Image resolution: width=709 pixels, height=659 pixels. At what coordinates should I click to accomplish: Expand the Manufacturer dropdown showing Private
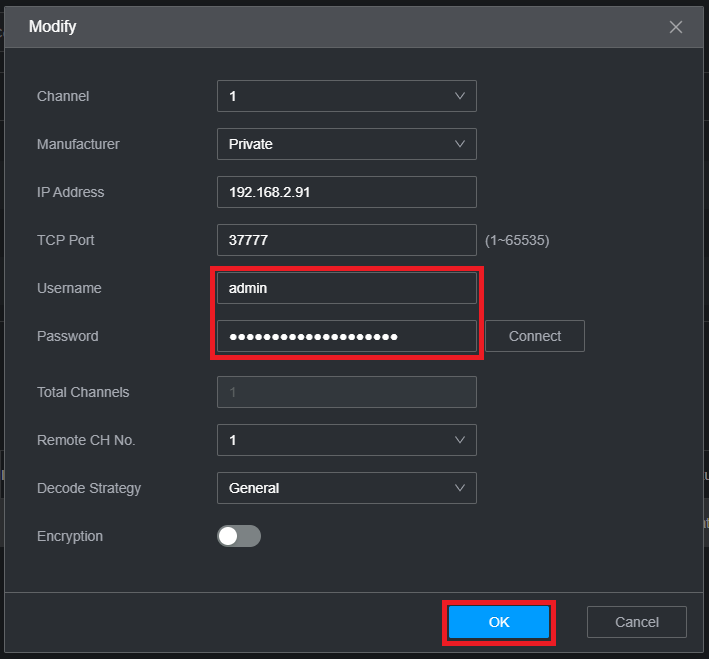click(346, 144)
